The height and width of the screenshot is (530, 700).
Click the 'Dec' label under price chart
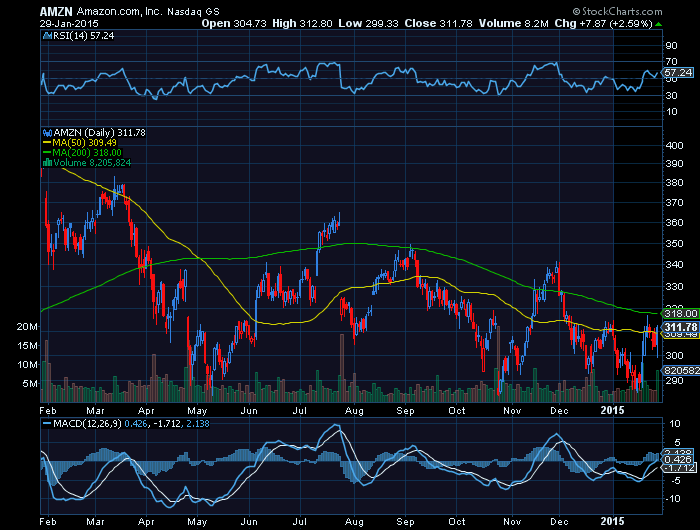pyautogui.click(x=559, y=410)
